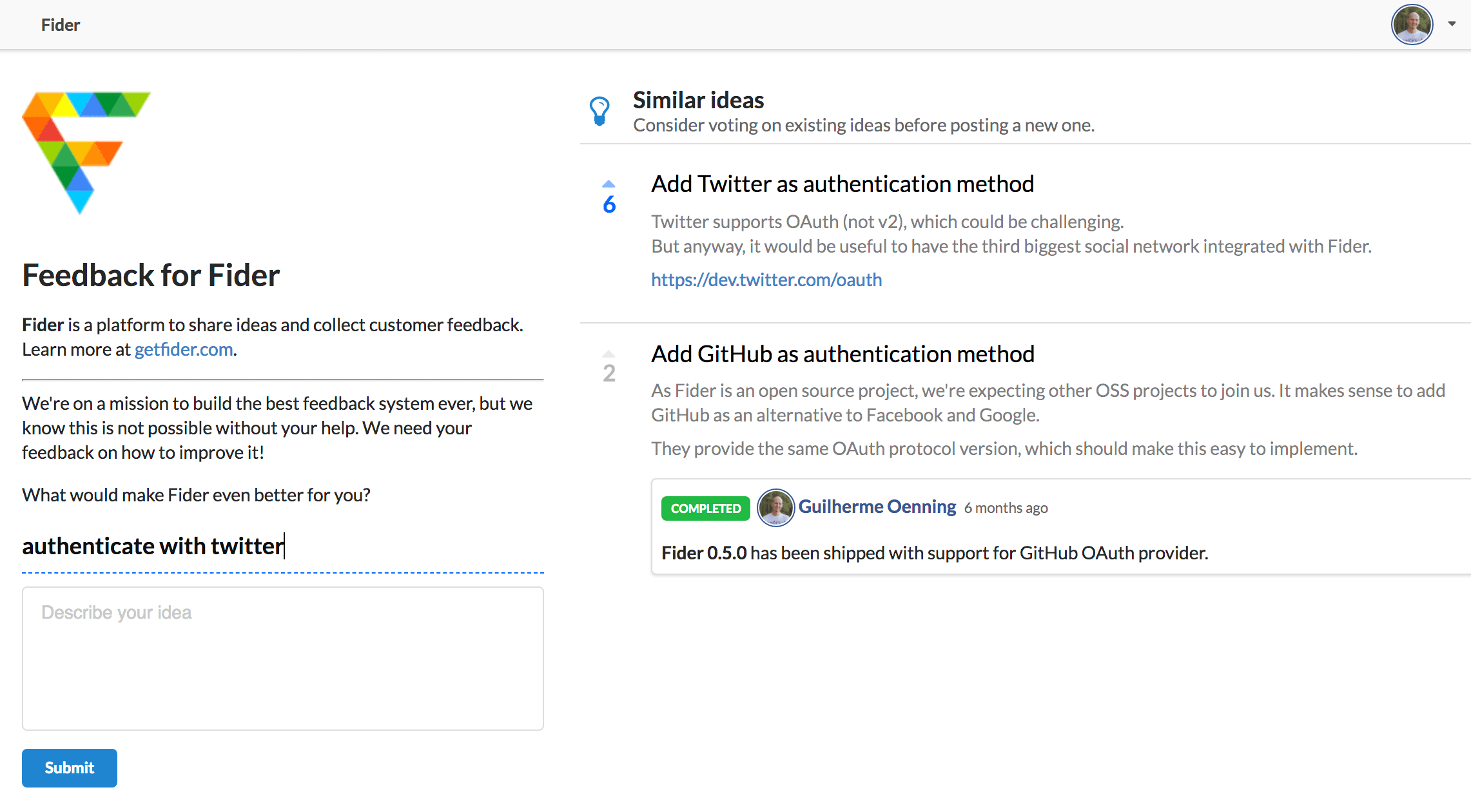Viewport: 1471px width, 812px height.
Task: Click Guilherme Oenning's avatar in response
Action: [775, 508]
